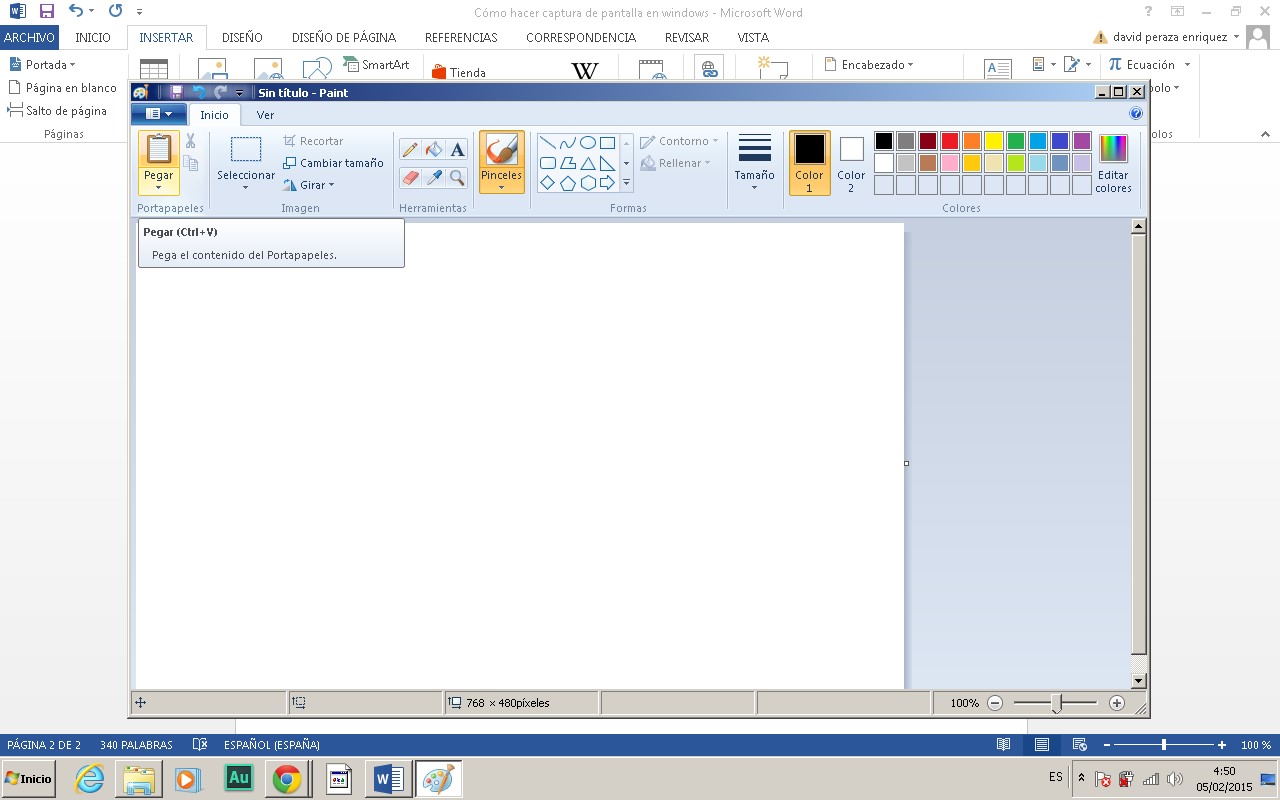1280x800 pixels.
Task: Open Paint's blue file menu button
Action: point(159,114)
